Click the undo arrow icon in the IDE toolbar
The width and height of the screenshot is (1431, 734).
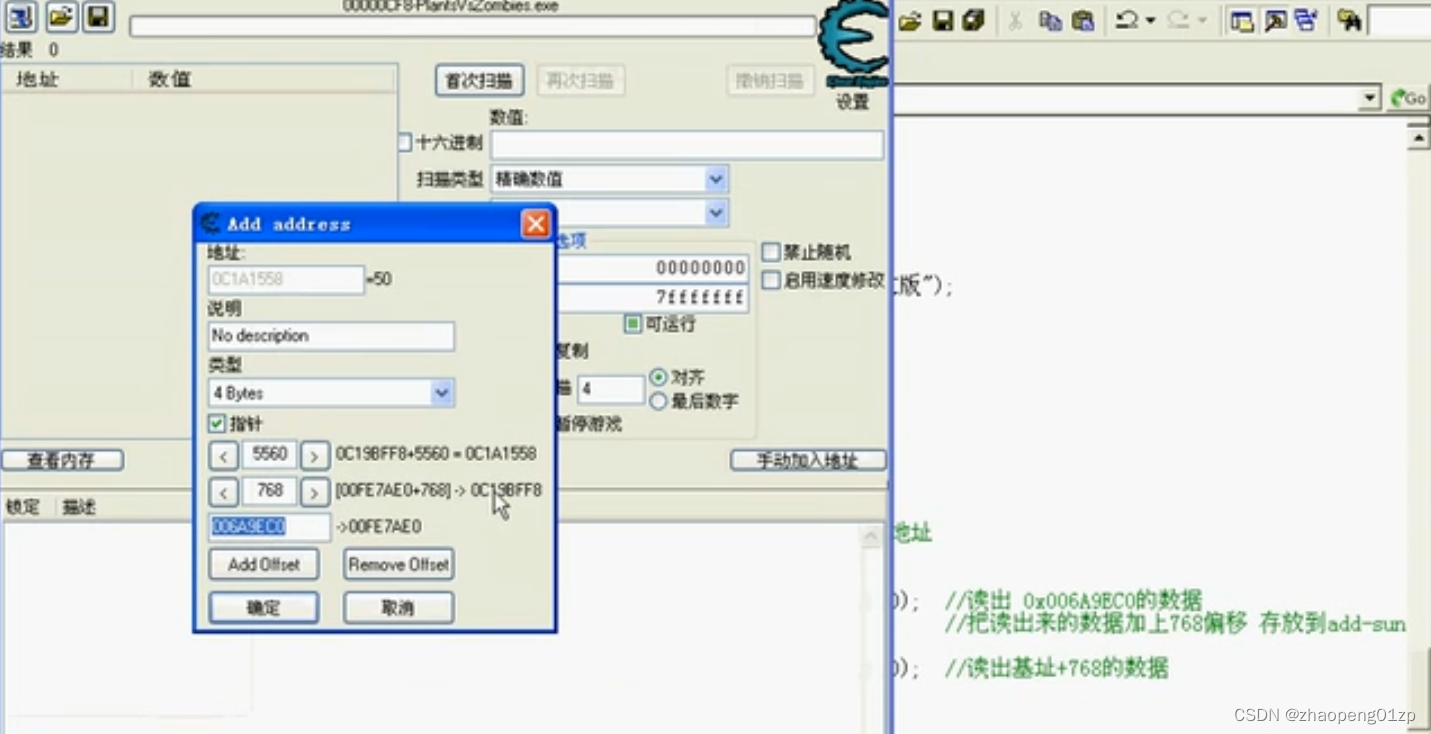[x=1128, y=21]
